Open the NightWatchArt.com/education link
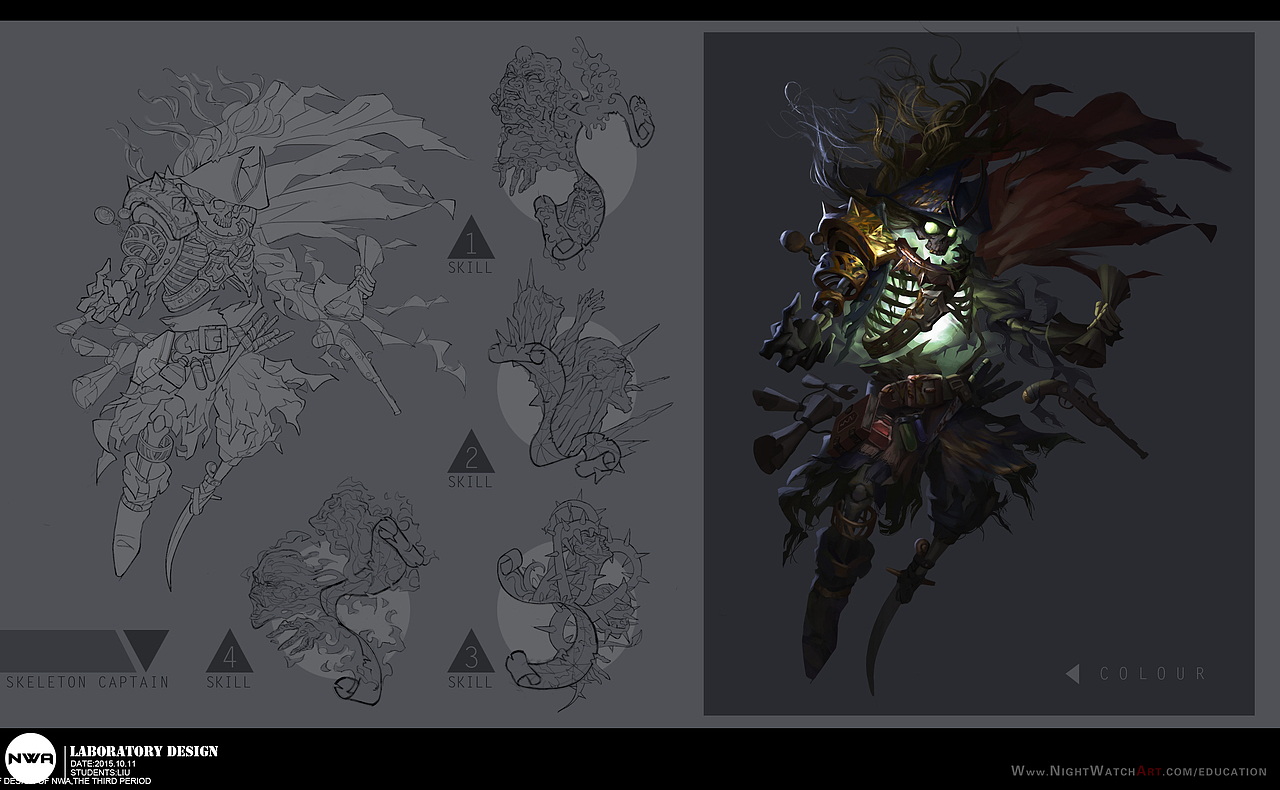 tap(1139, 771)
